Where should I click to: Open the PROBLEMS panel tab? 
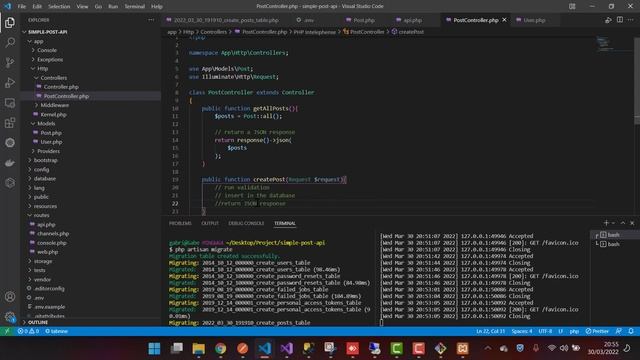(x=180, y=223)
